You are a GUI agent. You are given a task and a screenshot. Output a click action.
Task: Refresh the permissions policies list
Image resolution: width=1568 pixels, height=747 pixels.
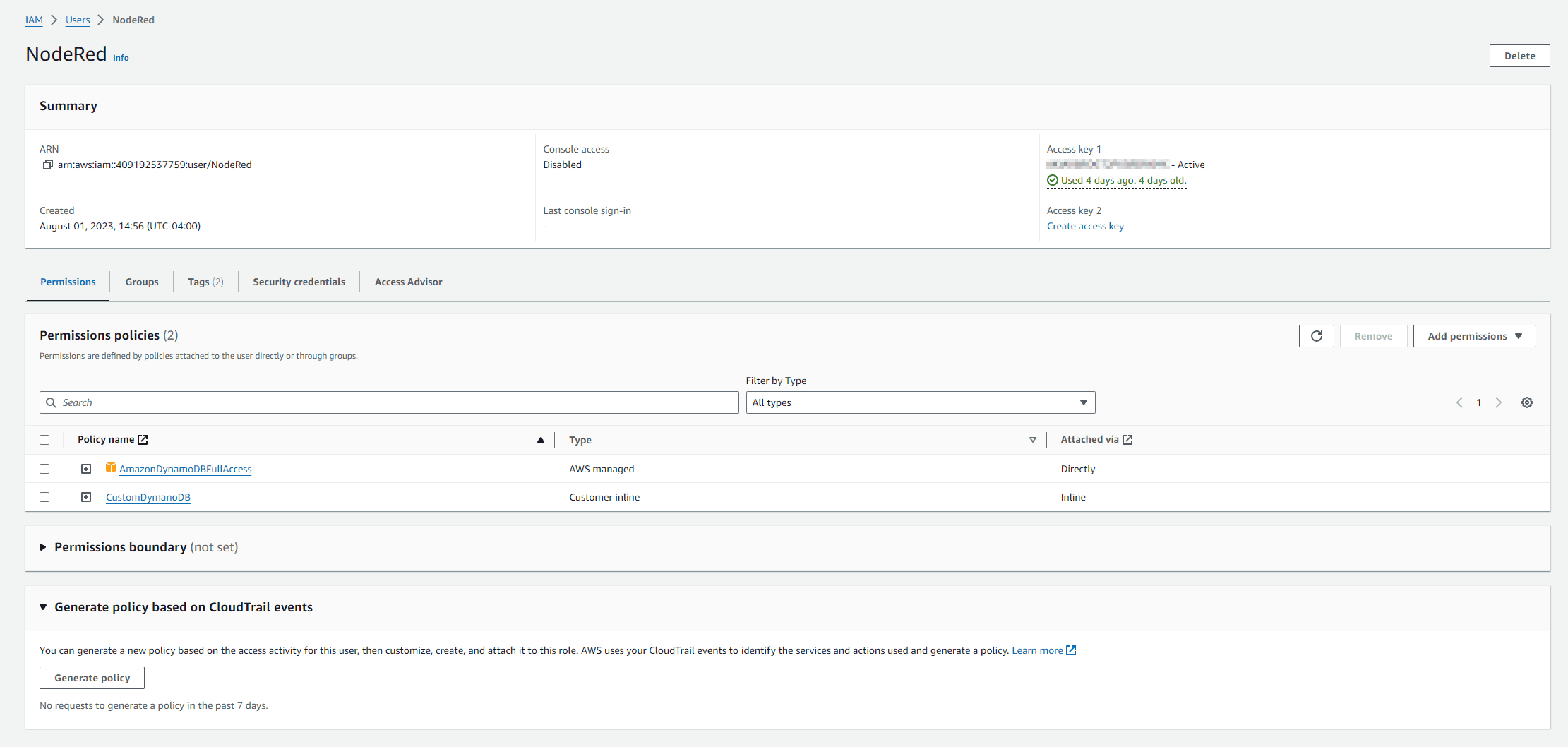[x=1316, y=335]
